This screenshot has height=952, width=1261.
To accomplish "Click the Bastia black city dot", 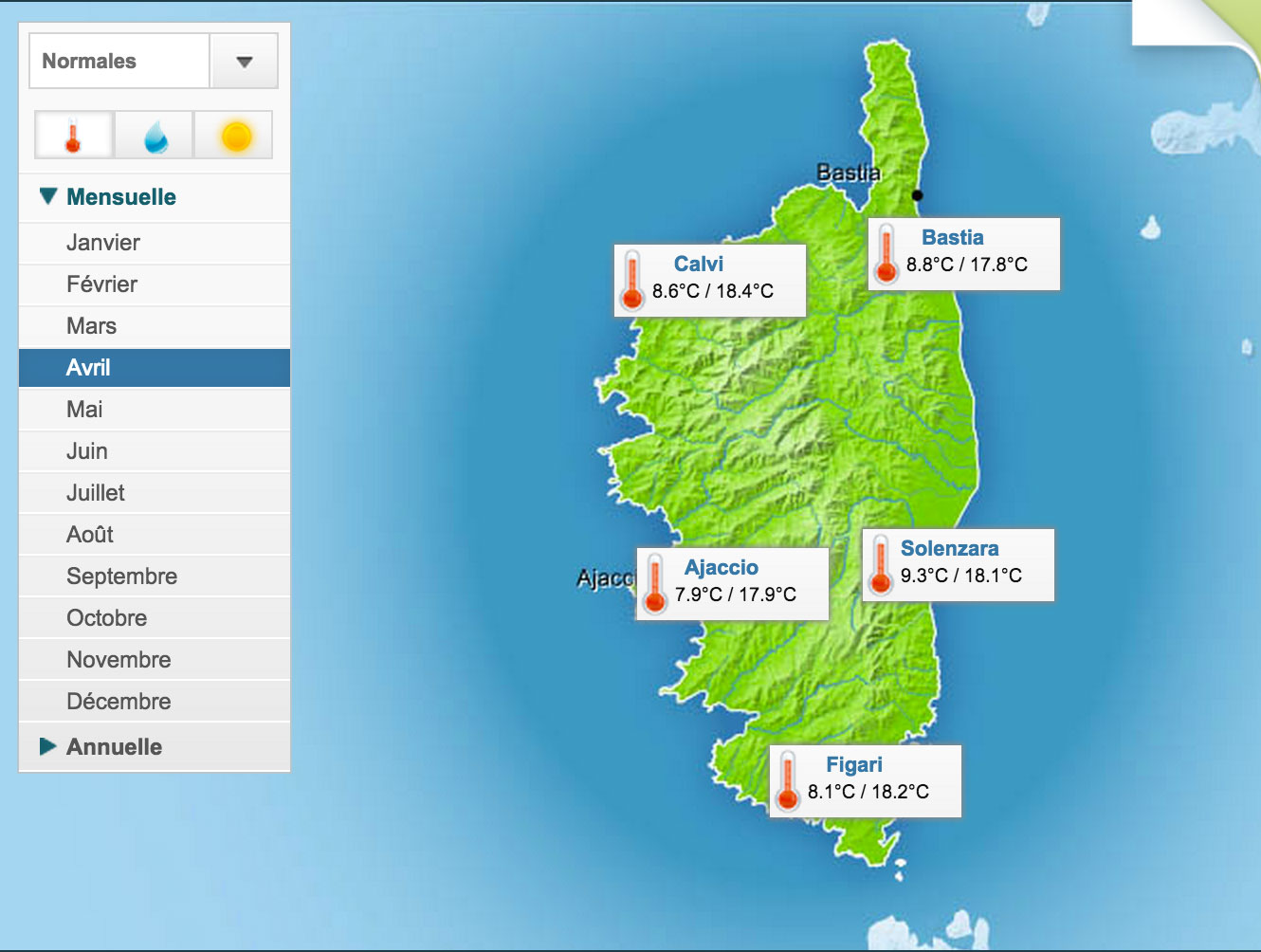I will [917, 195].
